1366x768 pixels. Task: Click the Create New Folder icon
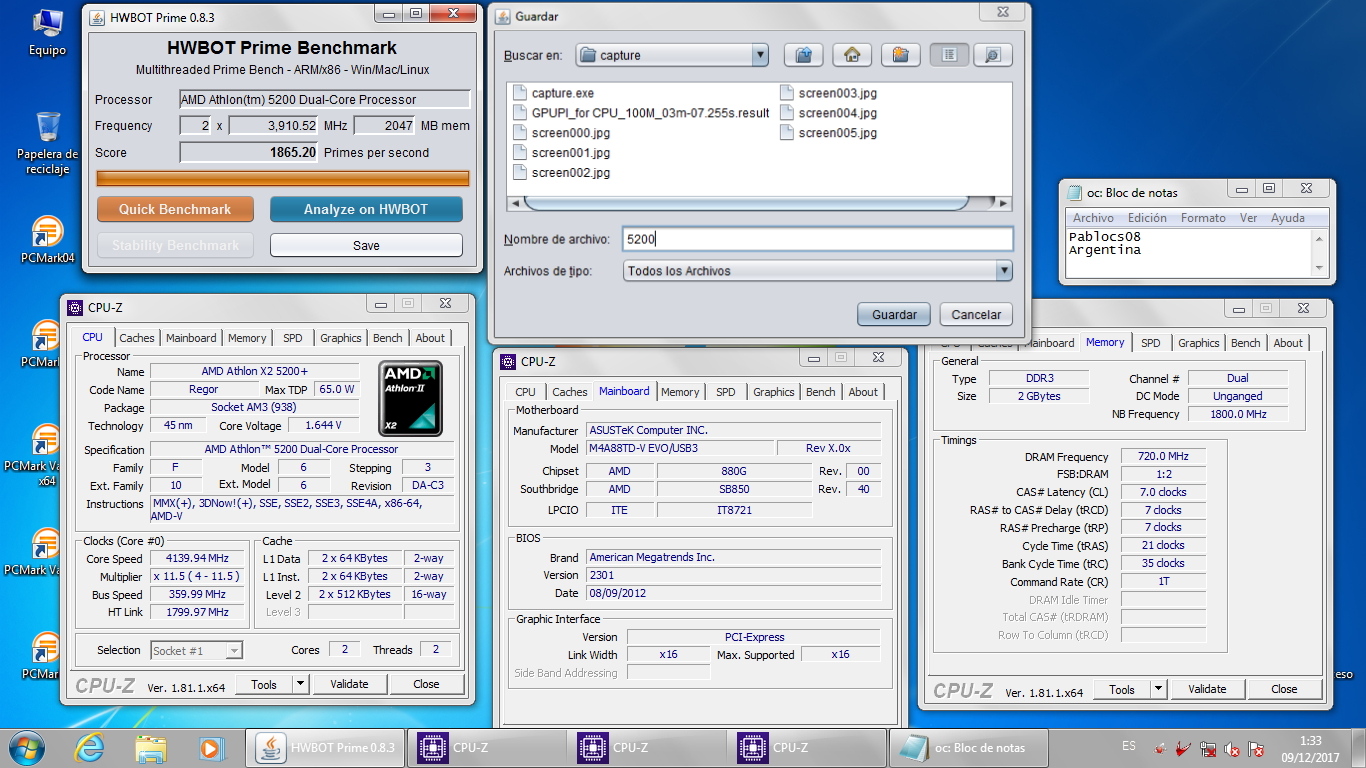[900, 55]
